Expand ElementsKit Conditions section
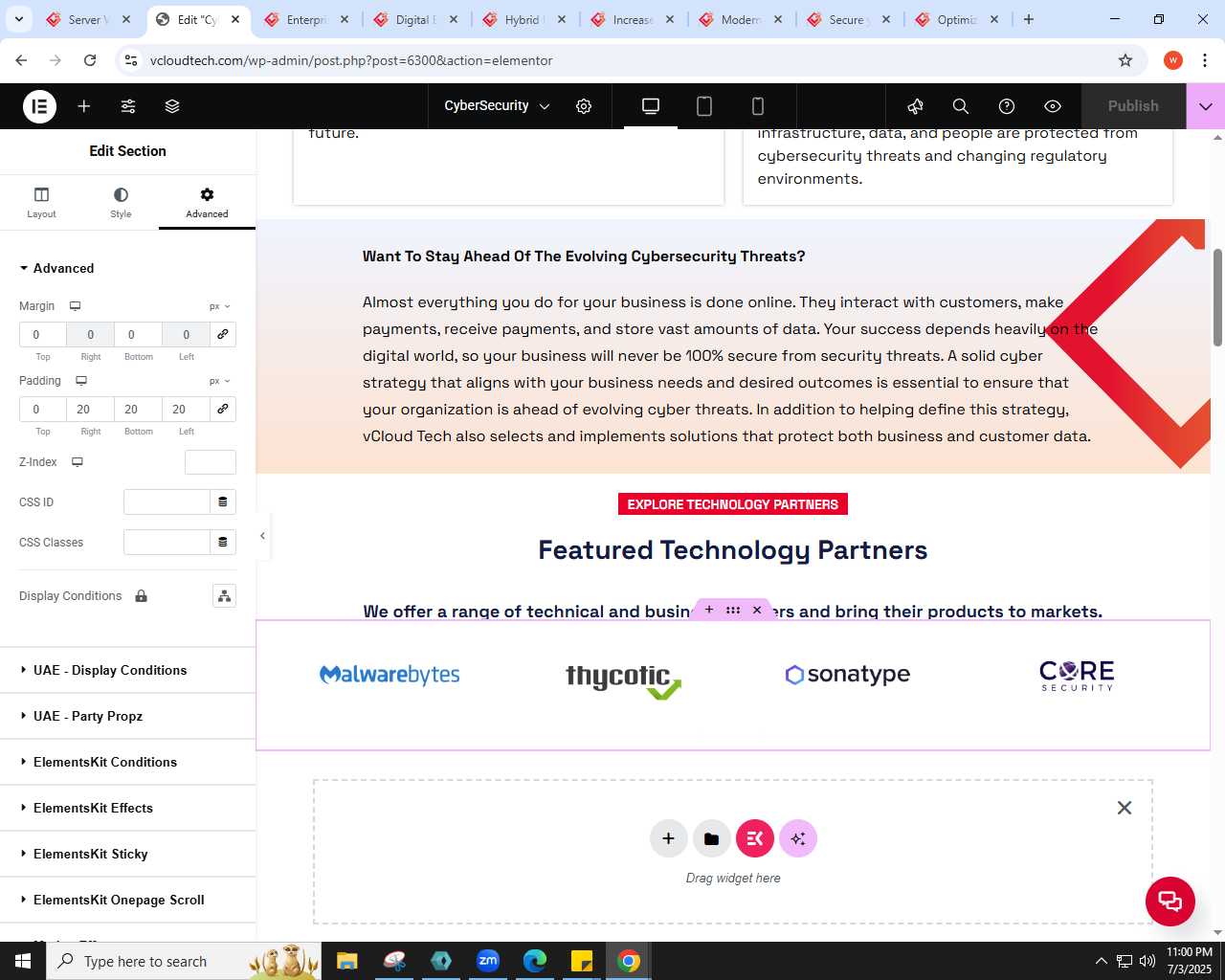 (x=128, y=762)
